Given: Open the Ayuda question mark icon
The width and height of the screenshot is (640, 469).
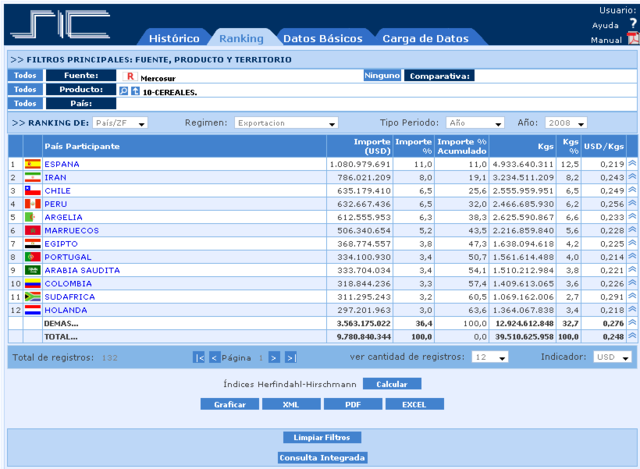Looking at the screenshot, I should coord(633,24).
